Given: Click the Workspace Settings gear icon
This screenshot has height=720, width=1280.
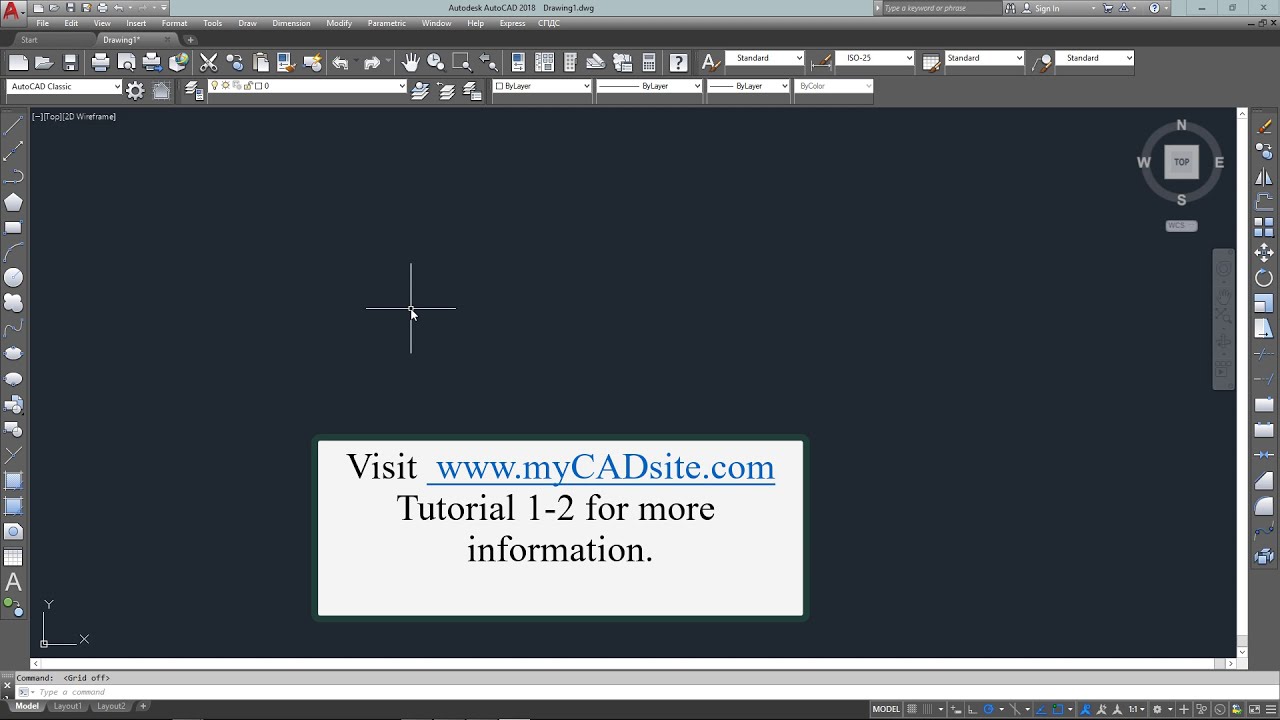Looking at the screenshot, I should pyautogui.click(x=135, y=91).
